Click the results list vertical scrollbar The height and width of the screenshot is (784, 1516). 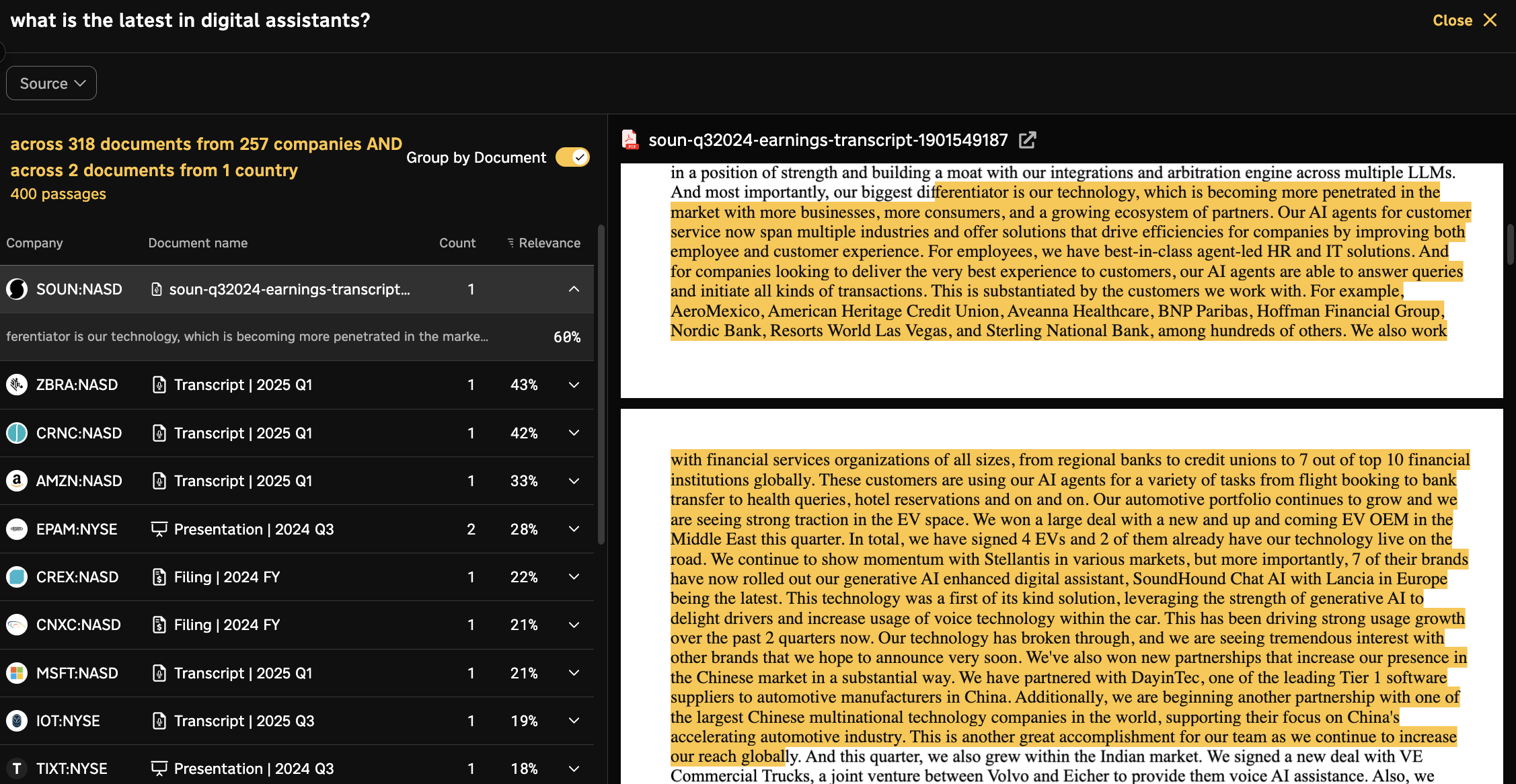tap(601, 383)
